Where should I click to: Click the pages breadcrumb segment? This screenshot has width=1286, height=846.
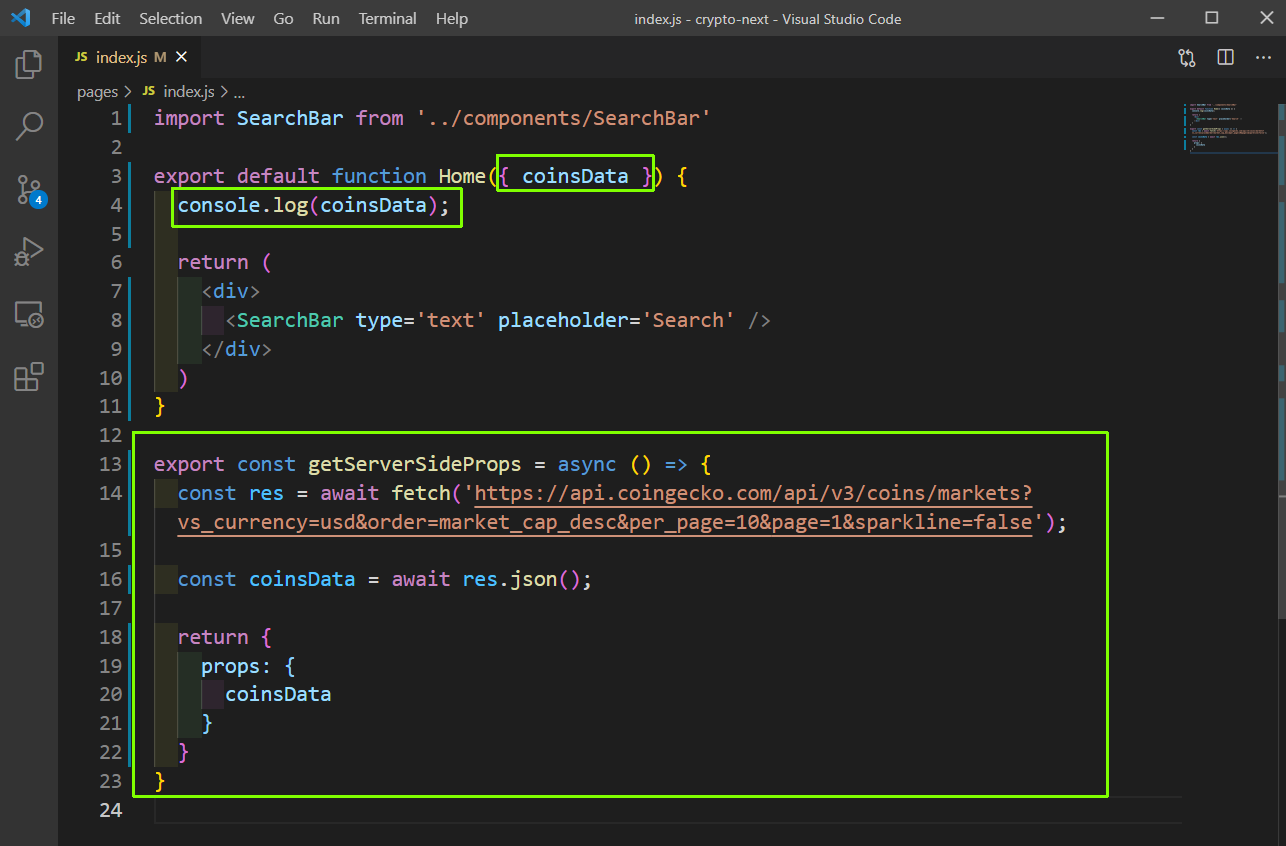[97, 91]
